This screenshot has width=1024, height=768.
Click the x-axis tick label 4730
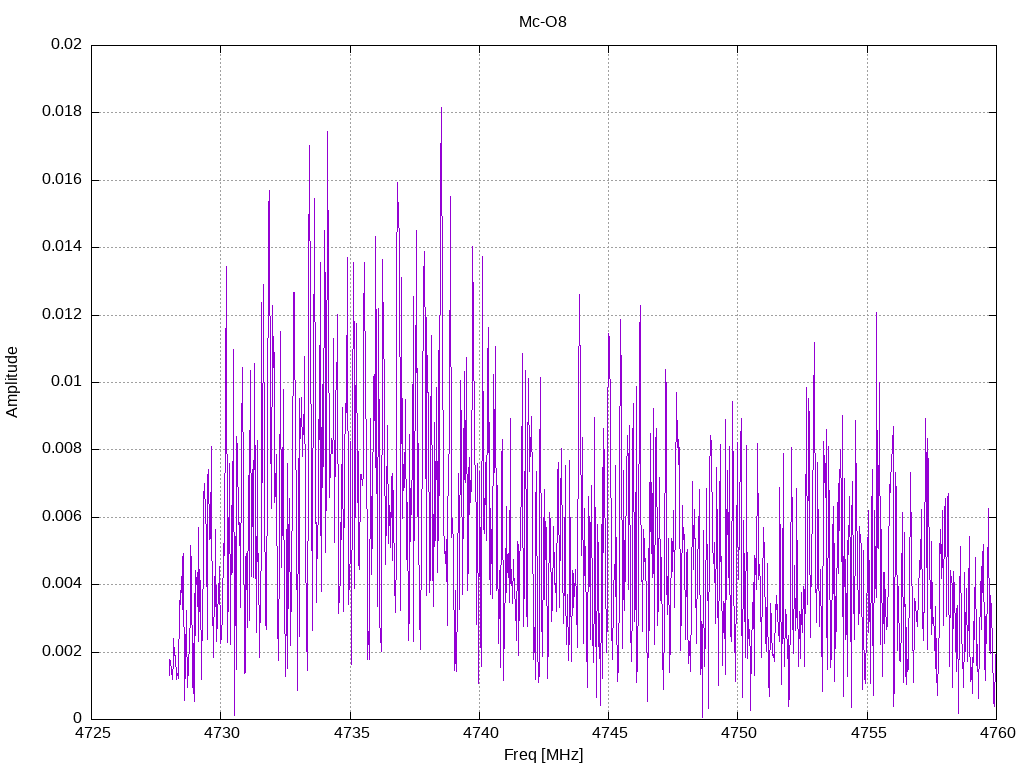pos(221,733)
